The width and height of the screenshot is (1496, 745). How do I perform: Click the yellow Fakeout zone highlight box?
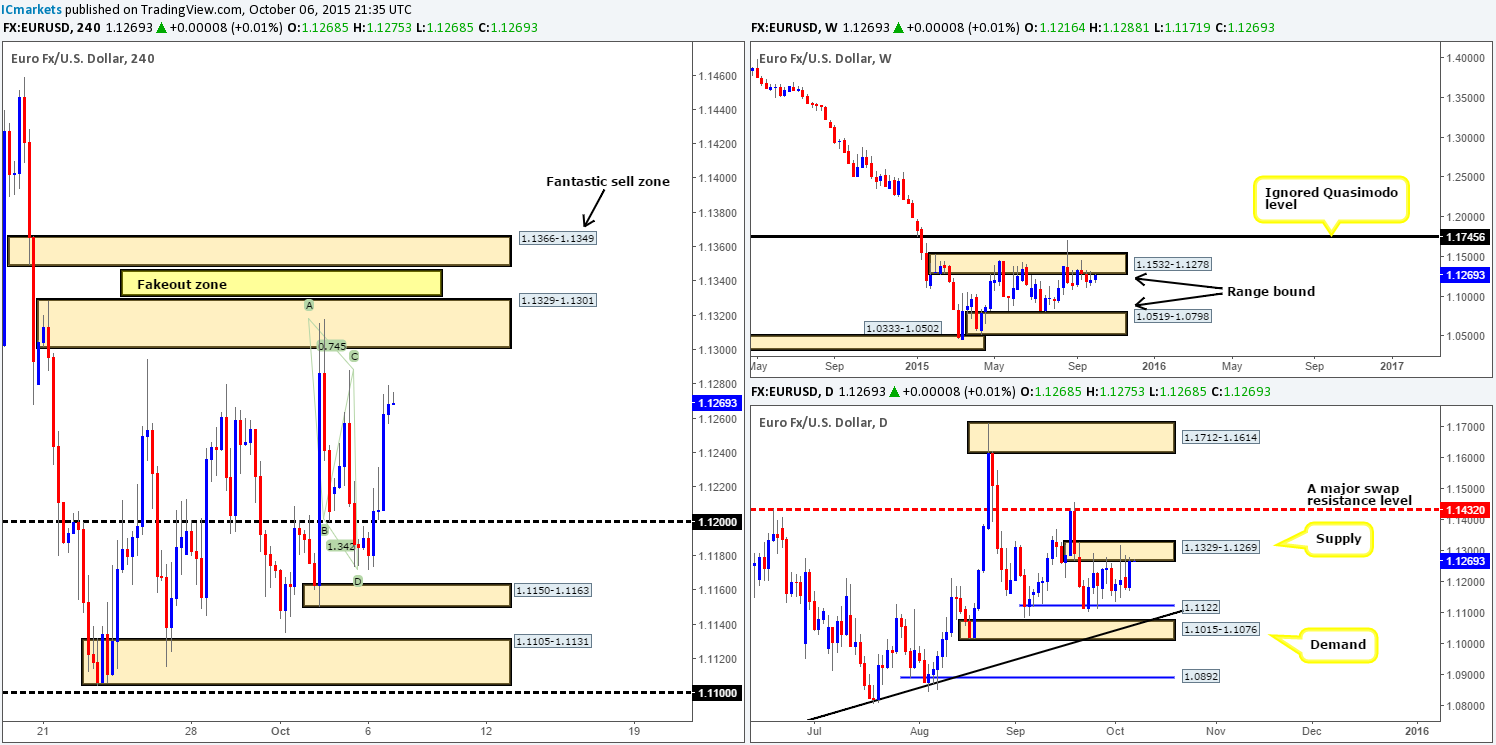pos(280,284)
